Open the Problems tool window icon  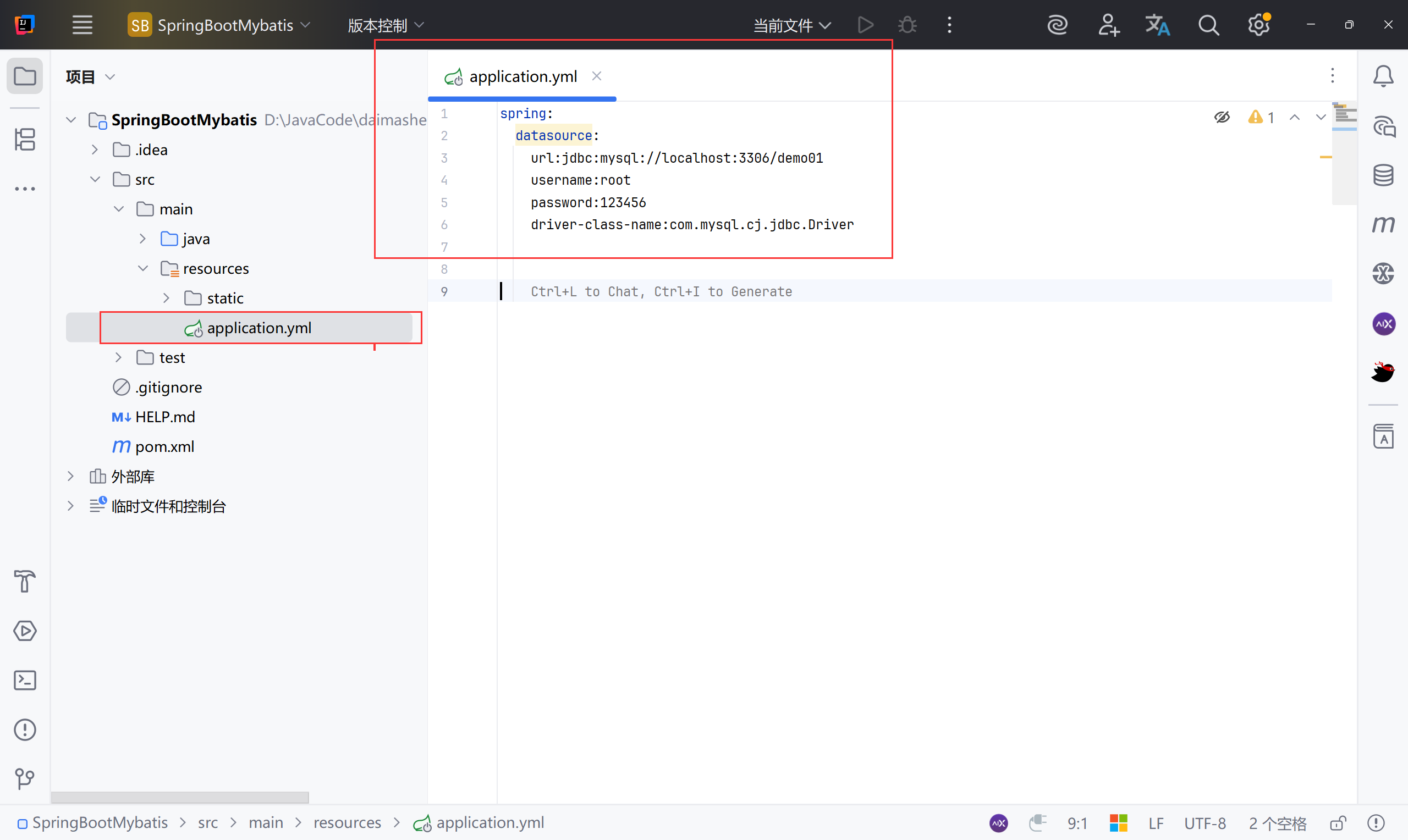coord(25,729)
